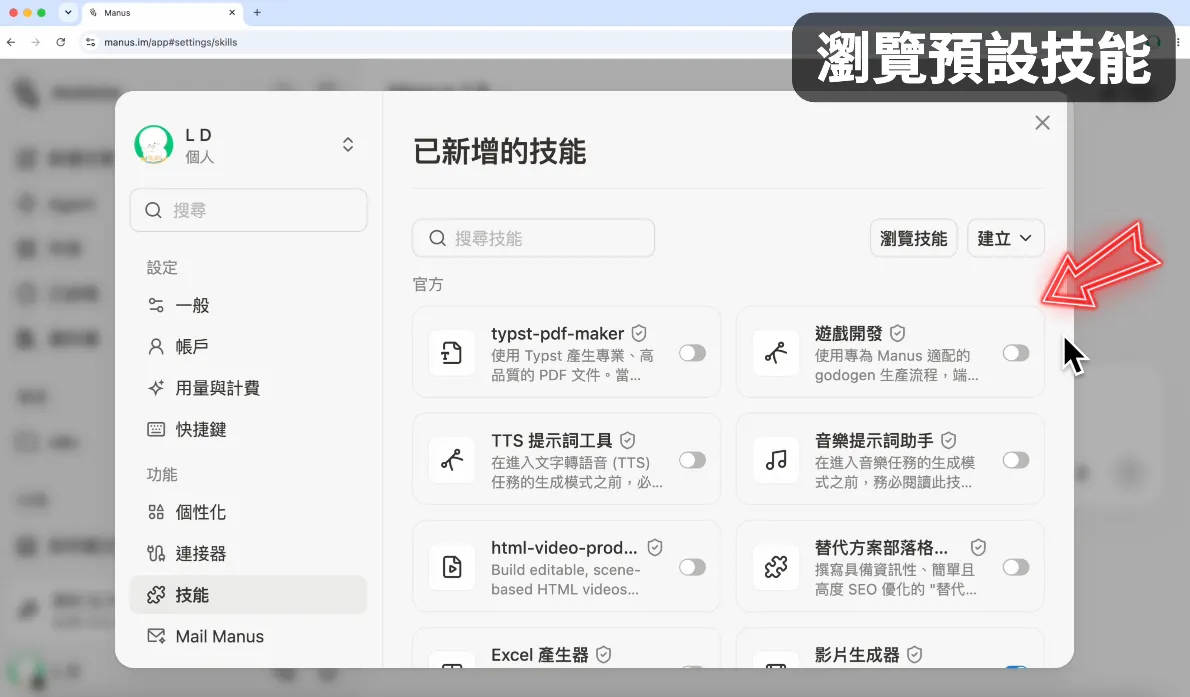
Task: Click the 遊戲開發 skill icon
Action: point(776,353)
